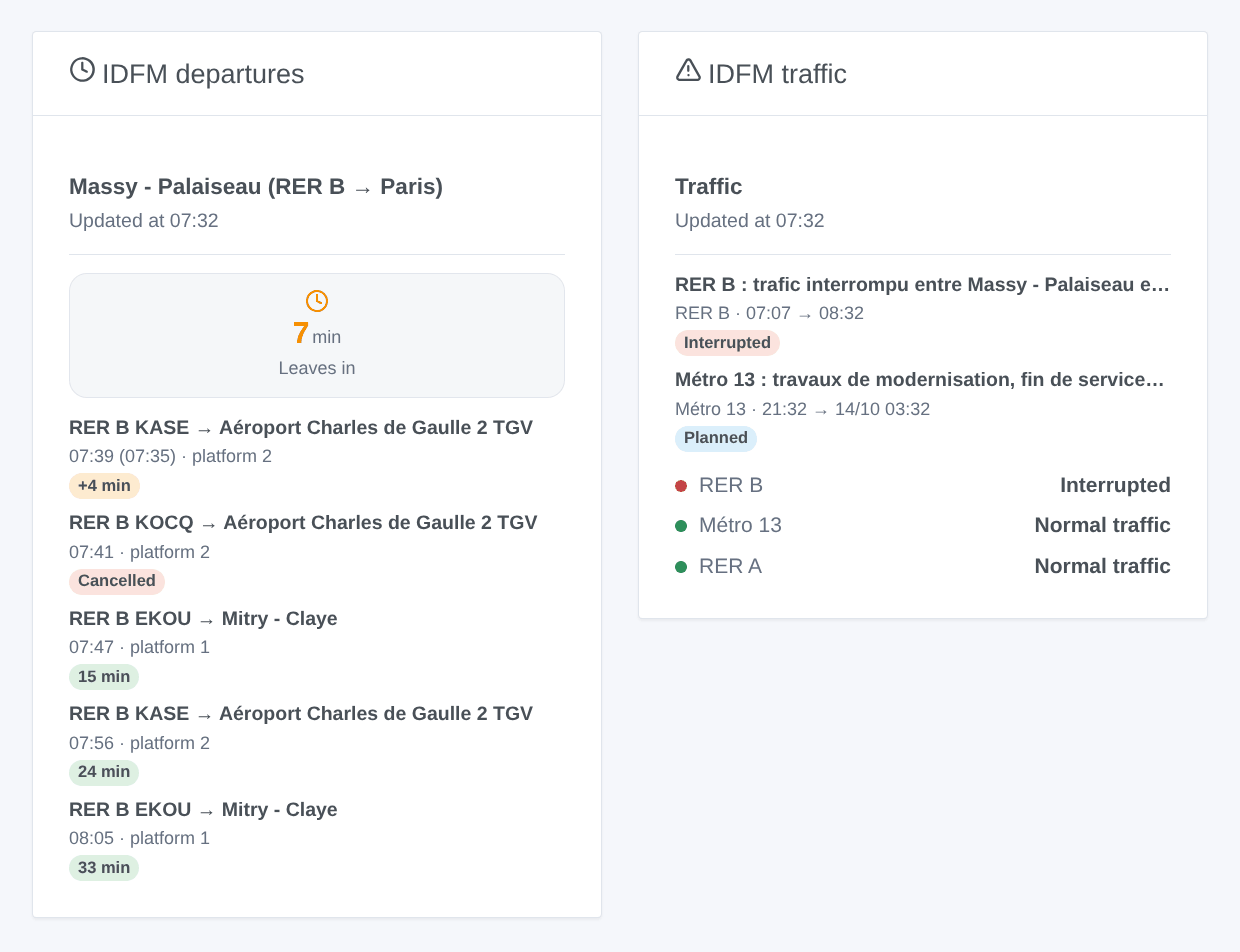Click the Métro 13 21:32 → 14/10 03:32 line

coord(802,410)
